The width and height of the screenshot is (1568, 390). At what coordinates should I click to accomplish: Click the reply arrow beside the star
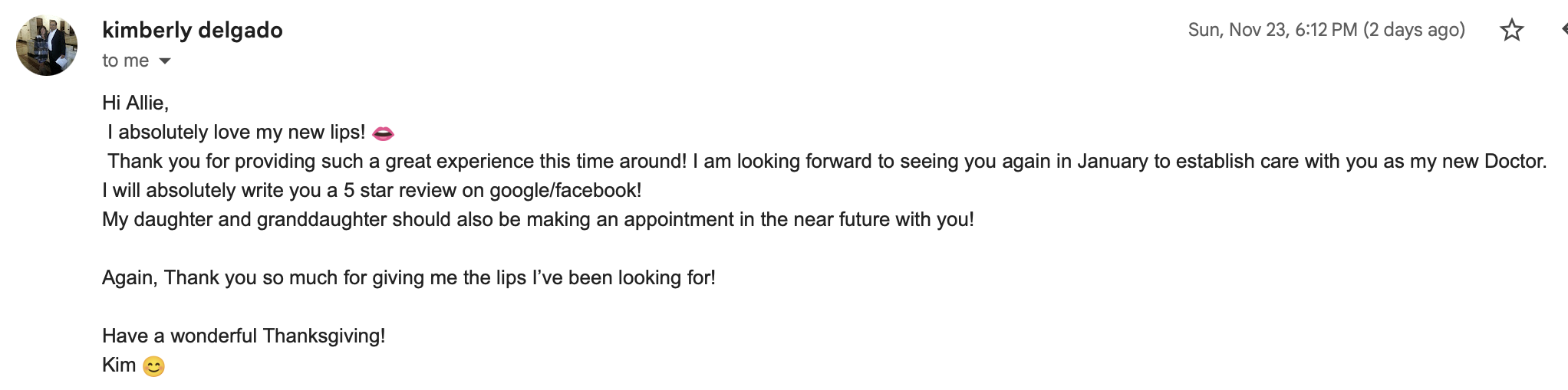point(1563,30)
